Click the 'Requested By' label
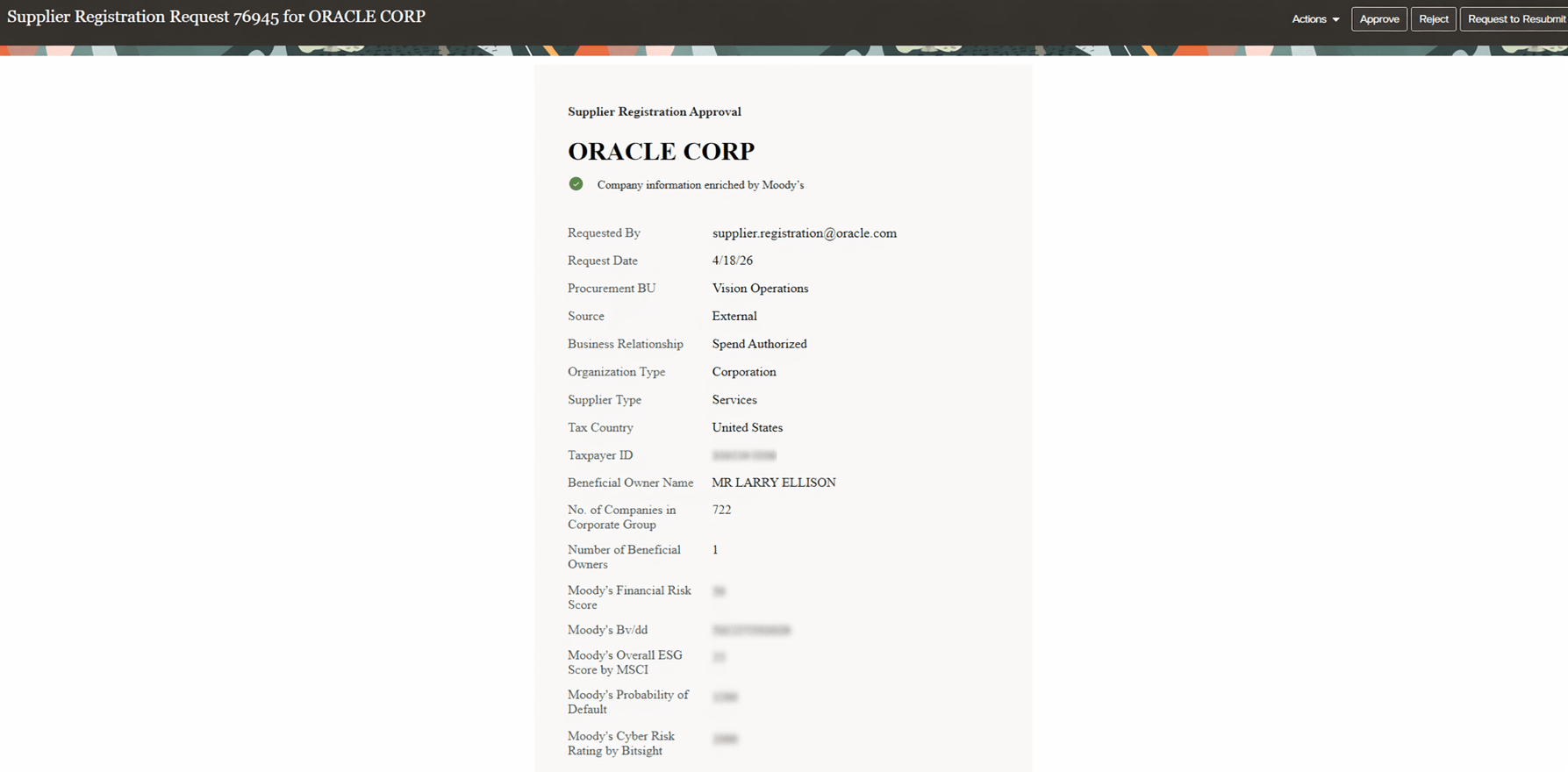This screenshot has width=1568, height=772. [604, 233]
